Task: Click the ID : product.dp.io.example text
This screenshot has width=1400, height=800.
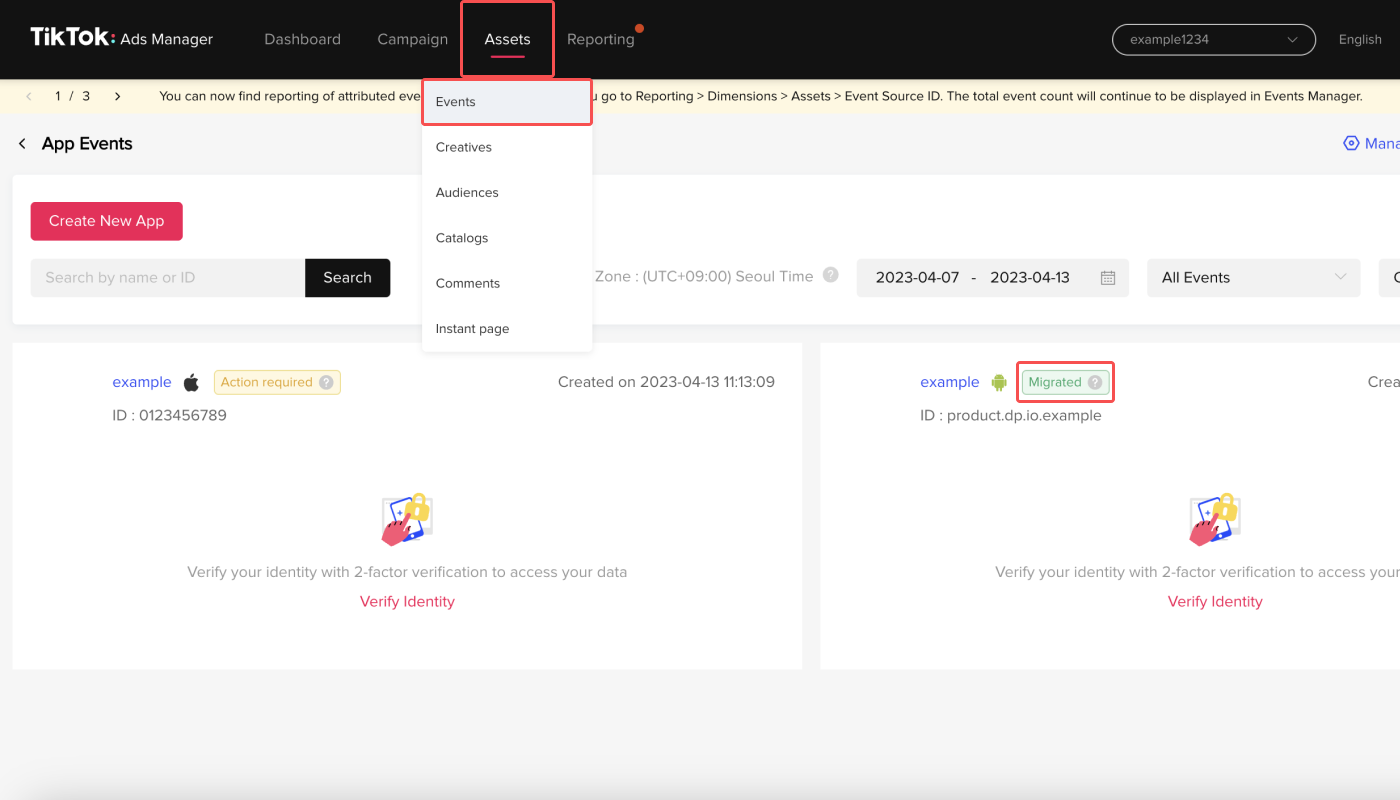Action: click(x=1011, y=415)
